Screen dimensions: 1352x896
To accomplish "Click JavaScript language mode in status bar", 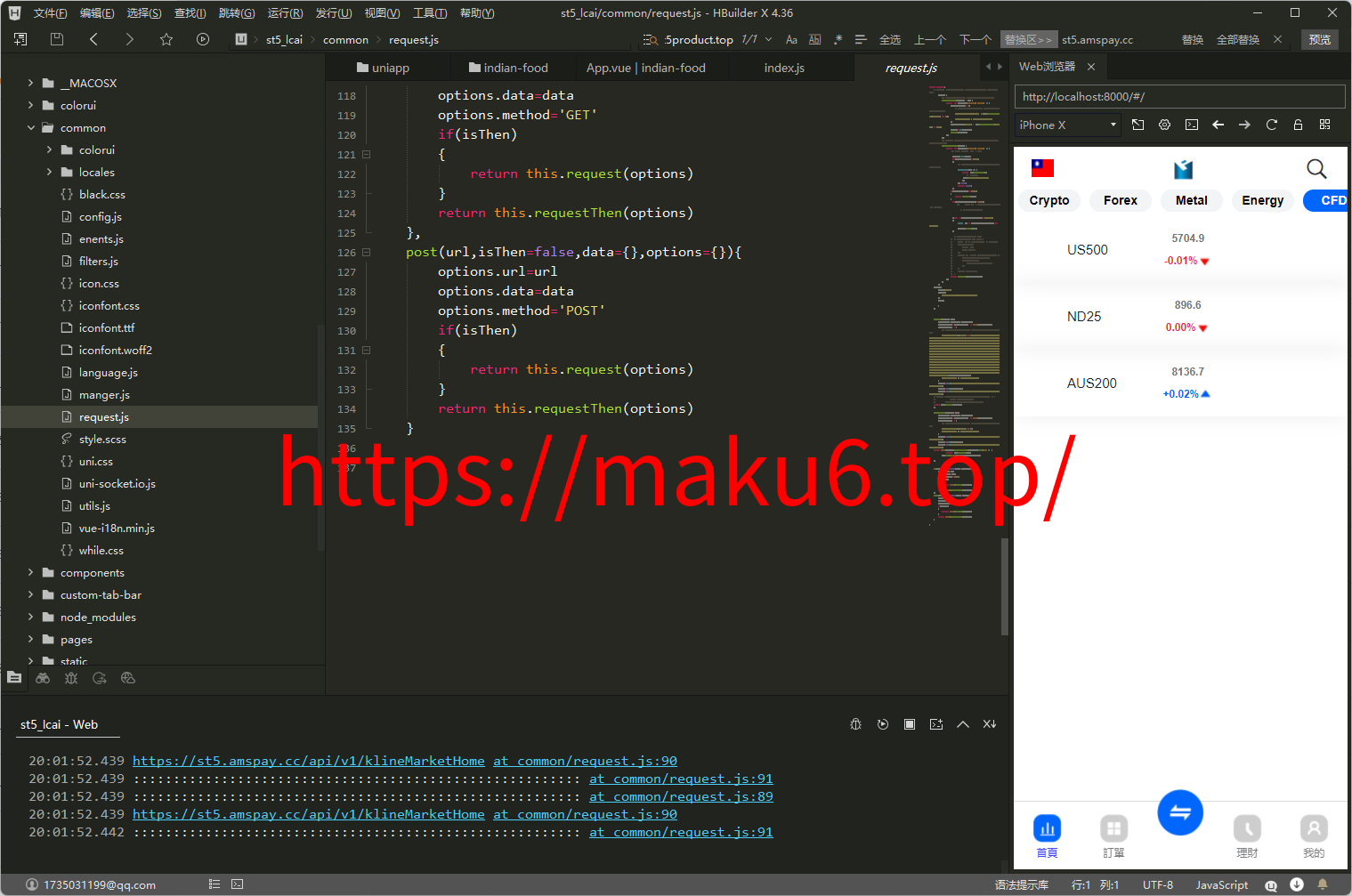I will (1221, 884).
